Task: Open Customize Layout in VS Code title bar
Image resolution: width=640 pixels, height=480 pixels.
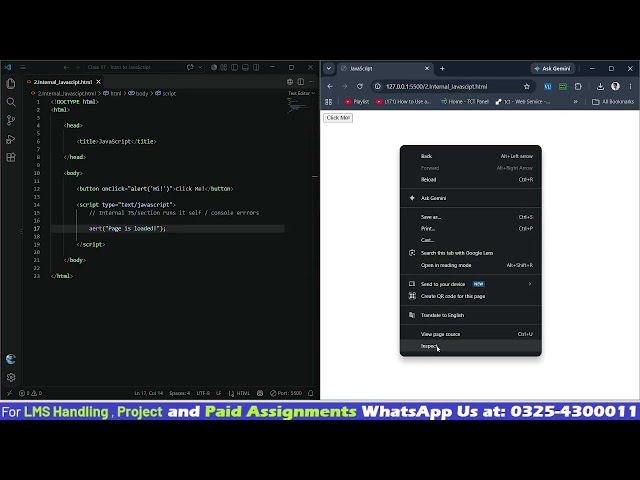Action: coord(224,67)
